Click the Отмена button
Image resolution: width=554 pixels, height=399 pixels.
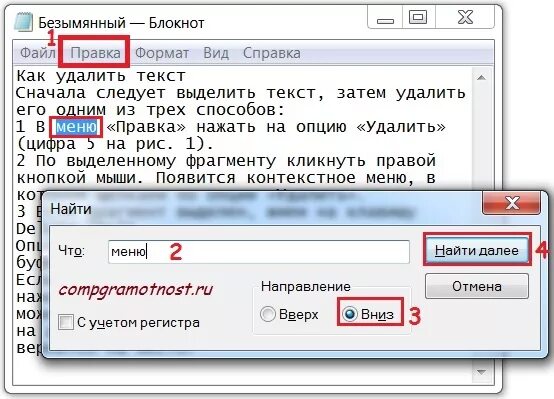(477, 286)
